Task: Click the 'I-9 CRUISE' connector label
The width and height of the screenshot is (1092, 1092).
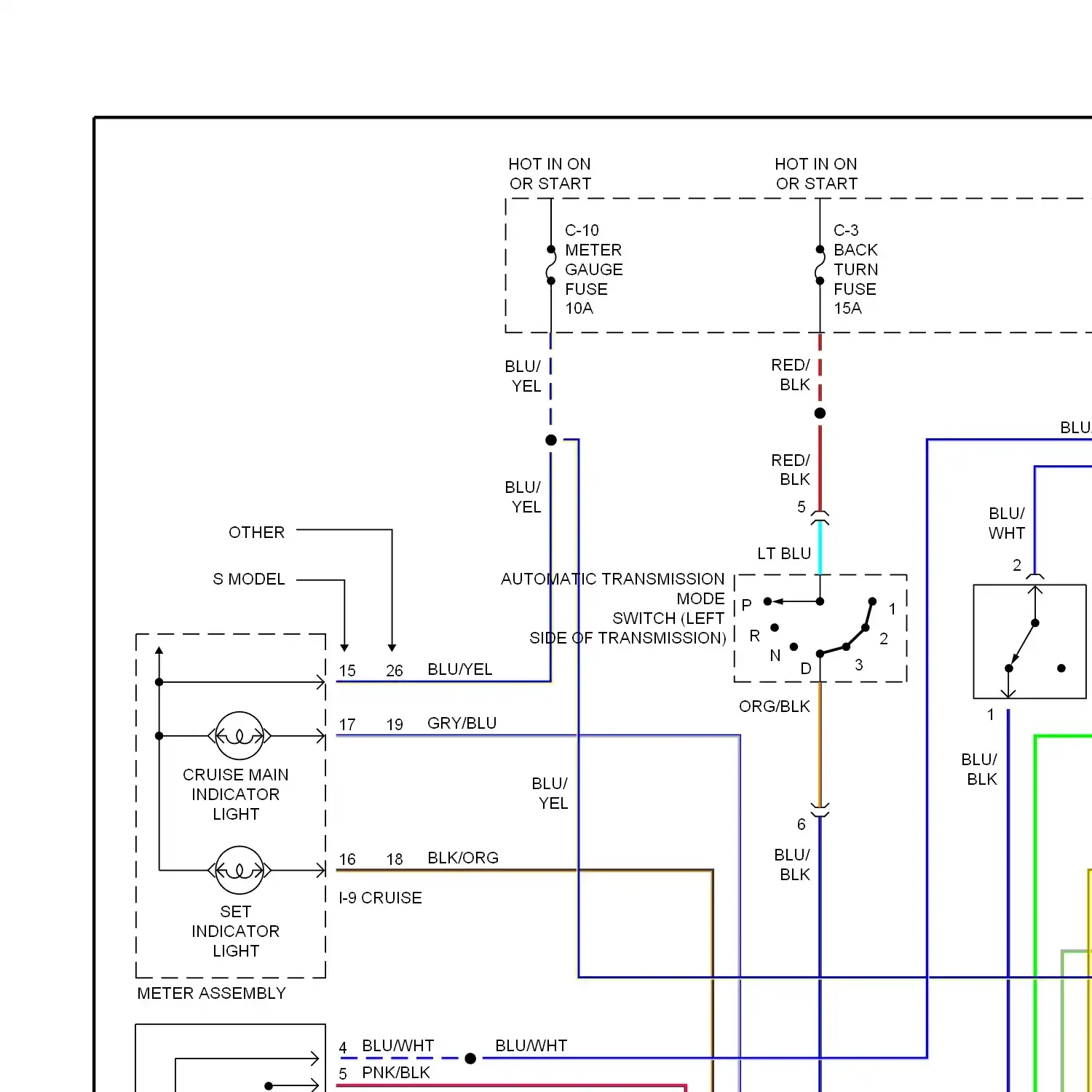Action: [x=380, y=898]
